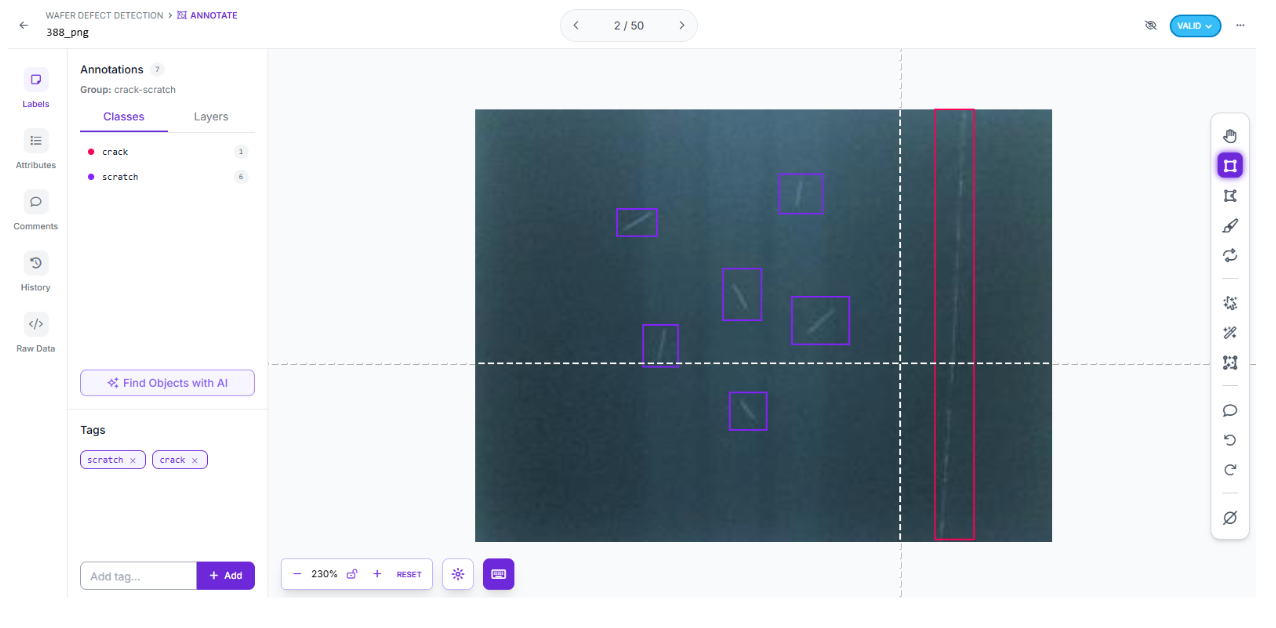Zoom in with the plus button
The height and width of the screenshot is (628, 1276).
377,574
